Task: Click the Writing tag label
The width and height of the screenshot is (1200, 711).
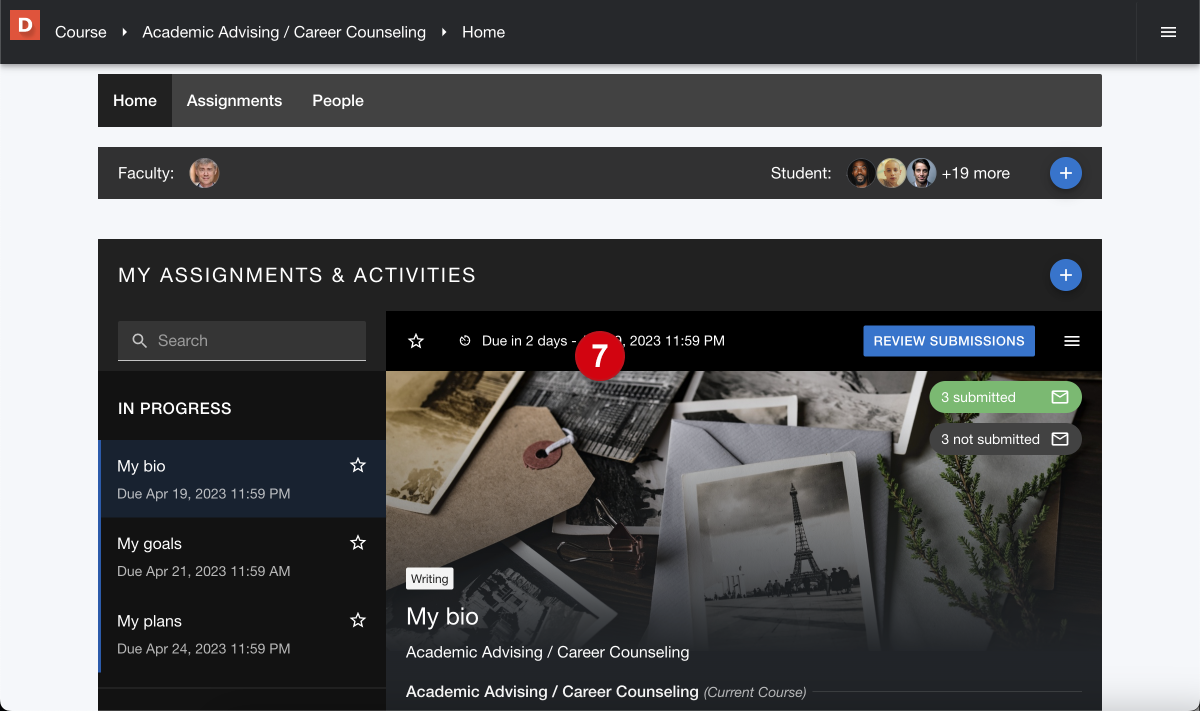Action: pos(430,579)
